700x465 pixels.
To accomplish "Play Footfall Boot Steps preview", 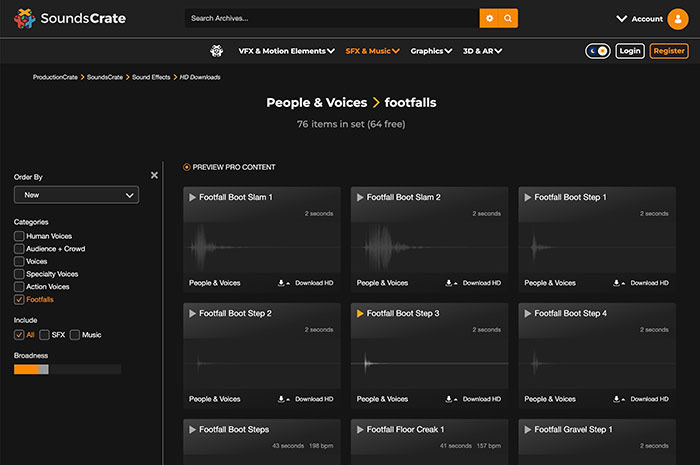I will tap(192, 429).
